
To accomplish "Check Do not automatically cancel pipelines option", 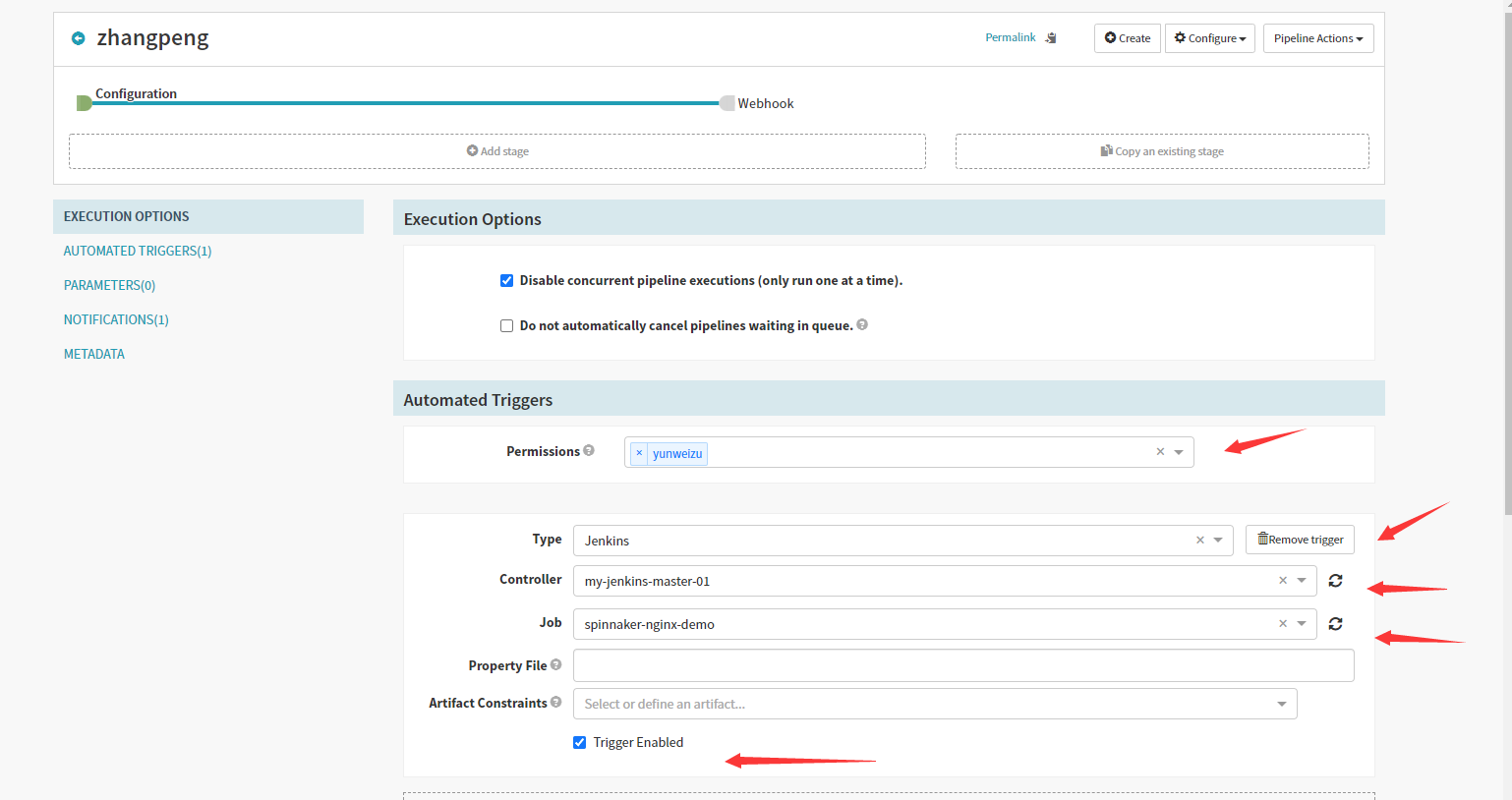I will click(506, 326).
